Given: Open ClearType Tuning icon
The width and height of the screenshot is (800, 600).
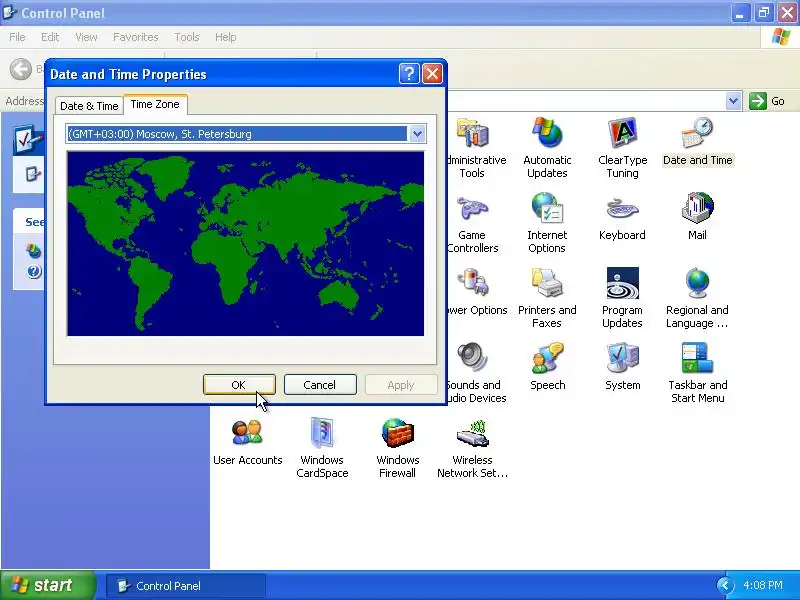Looking at the screenshot, I should point(622,134).
